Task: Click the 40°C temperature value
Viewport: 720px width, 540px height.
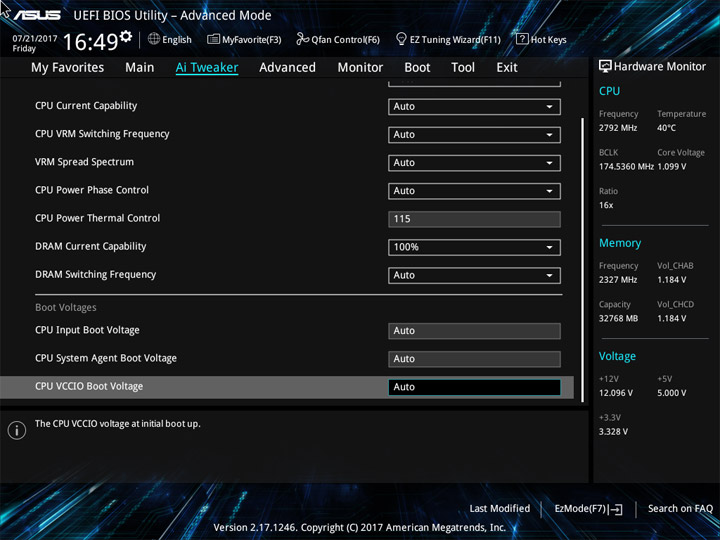Action: click(666, 128)
